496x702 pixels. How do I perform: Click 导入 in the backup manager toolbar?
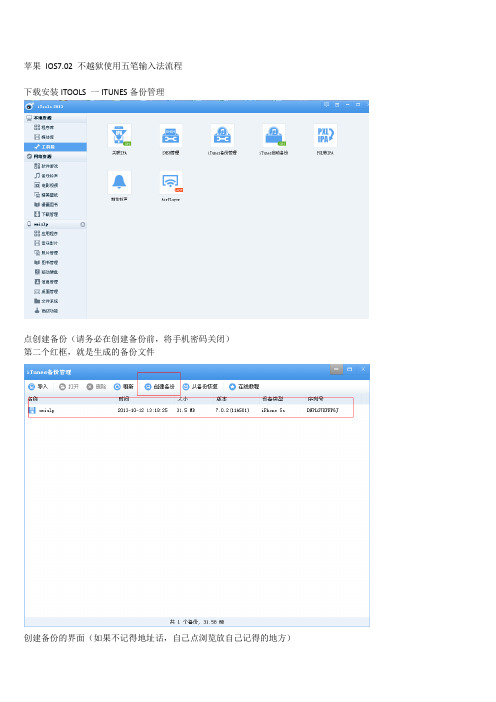point(38,386)
